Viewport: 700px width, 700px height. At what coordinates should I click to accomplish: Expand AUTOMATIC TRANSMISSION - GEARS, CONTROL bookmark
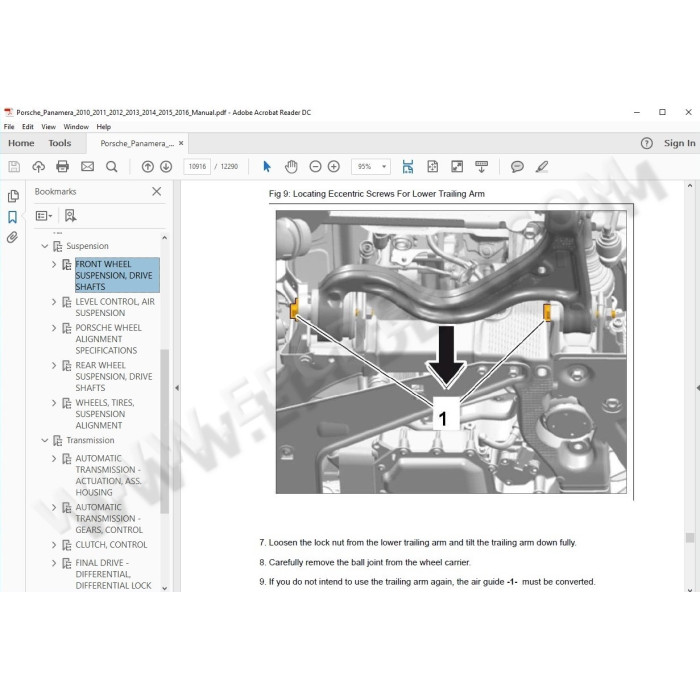tap(54, 507)
